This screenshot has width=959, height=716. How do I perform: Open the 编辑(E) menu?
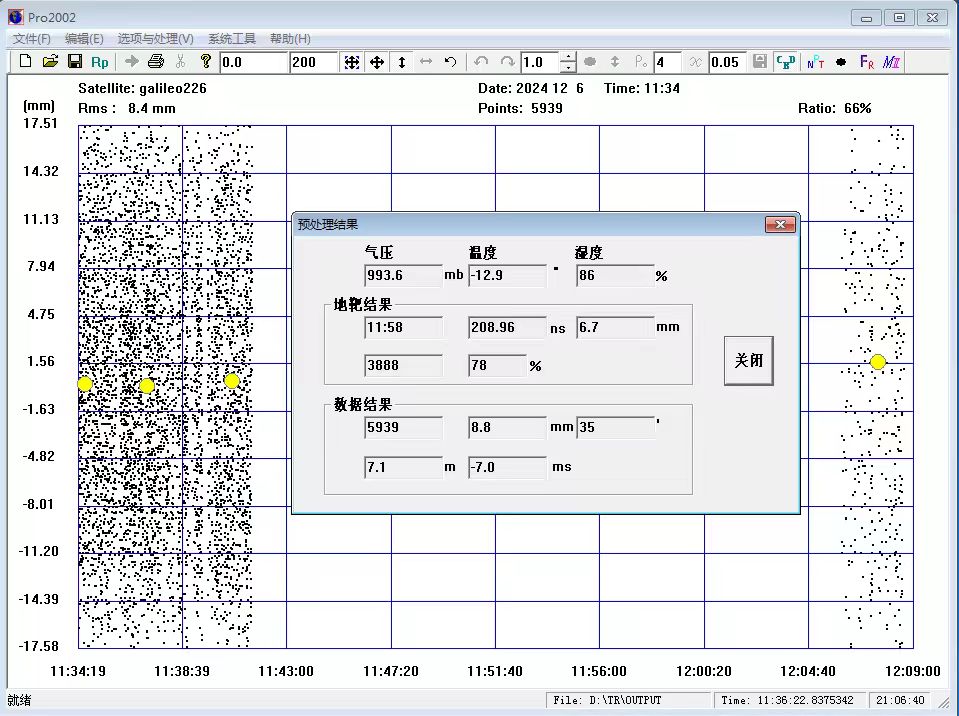[x=84, y=39]
